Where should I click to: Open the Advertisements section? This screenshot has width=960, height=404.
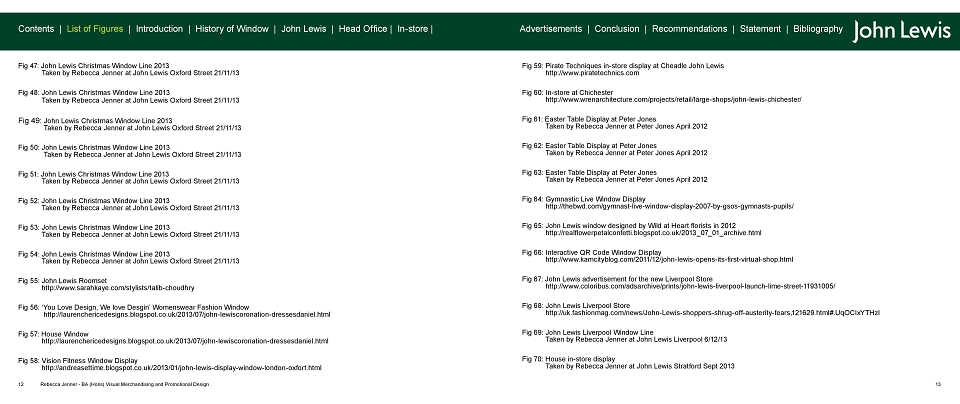(550, 29)
